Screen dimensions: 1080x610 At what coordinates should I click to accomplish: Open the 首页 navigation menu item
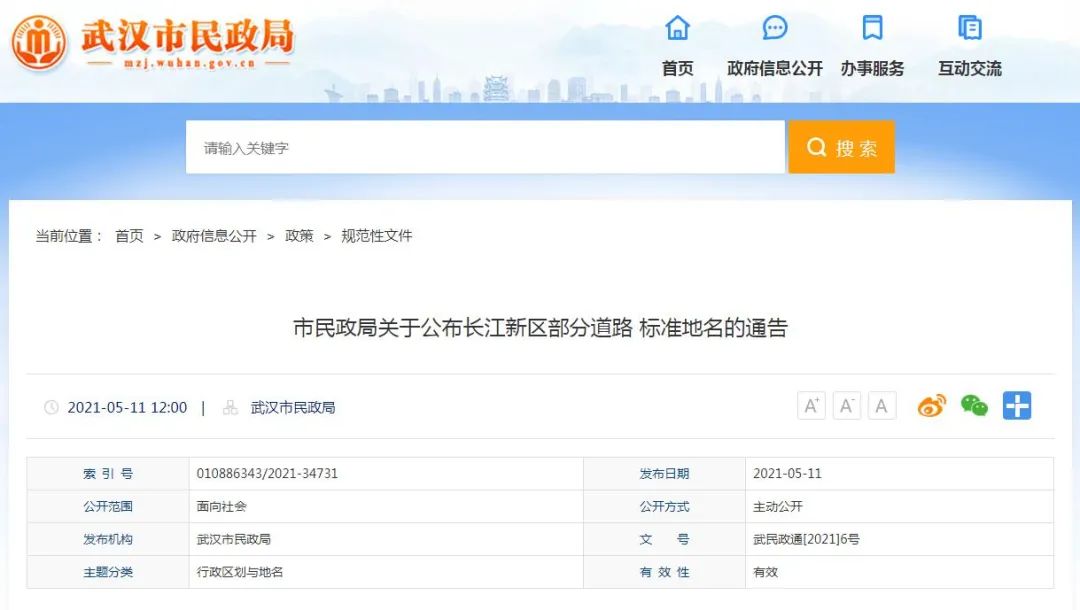[x=677, y=68]
